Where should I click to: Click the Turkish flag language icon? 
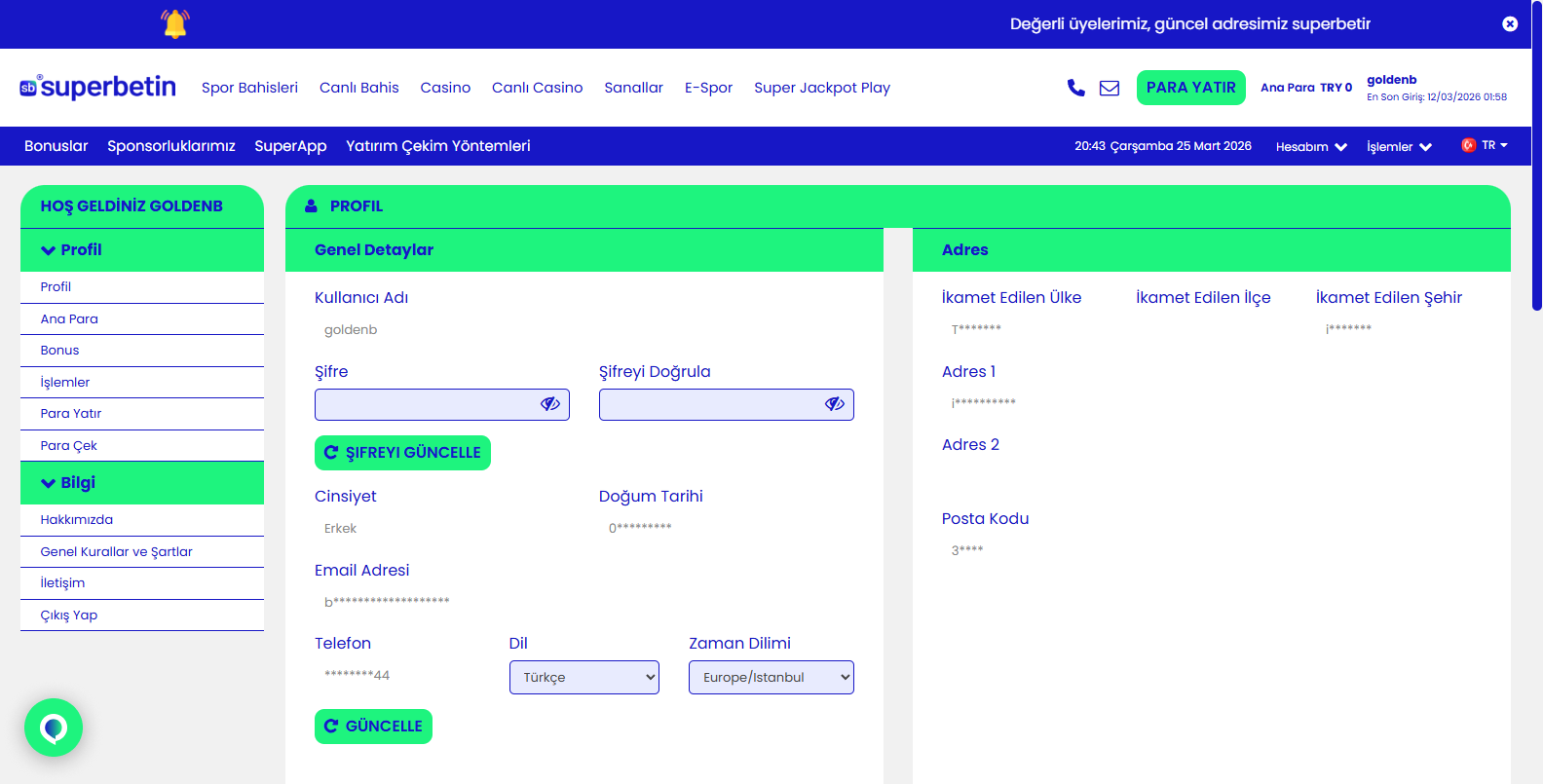(x=1468, y=145)
